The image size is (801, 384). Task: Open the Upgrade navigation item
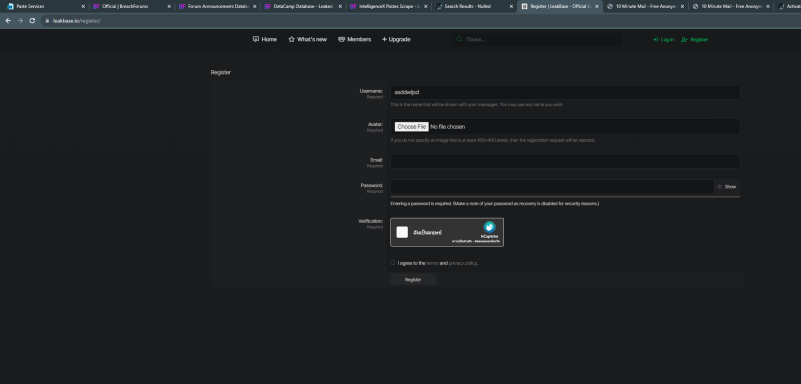point(396,39)
